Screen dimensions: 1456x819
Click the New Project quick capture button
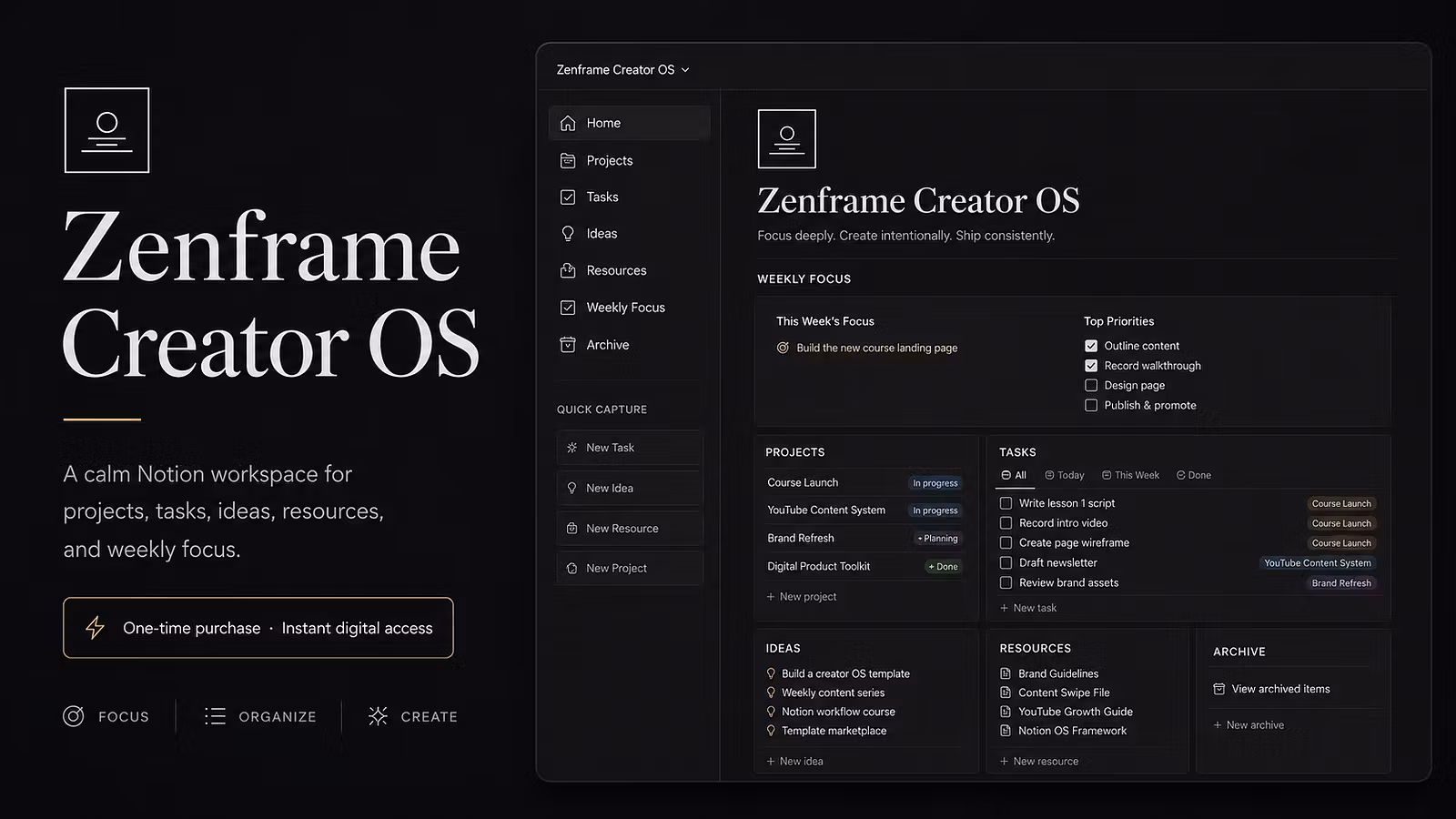point(629,568)
